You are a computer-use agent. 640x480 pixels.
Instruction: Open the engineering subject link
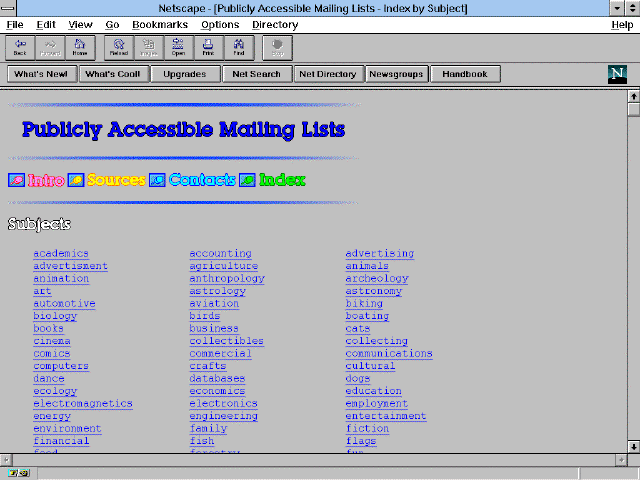tap(224, 416)
